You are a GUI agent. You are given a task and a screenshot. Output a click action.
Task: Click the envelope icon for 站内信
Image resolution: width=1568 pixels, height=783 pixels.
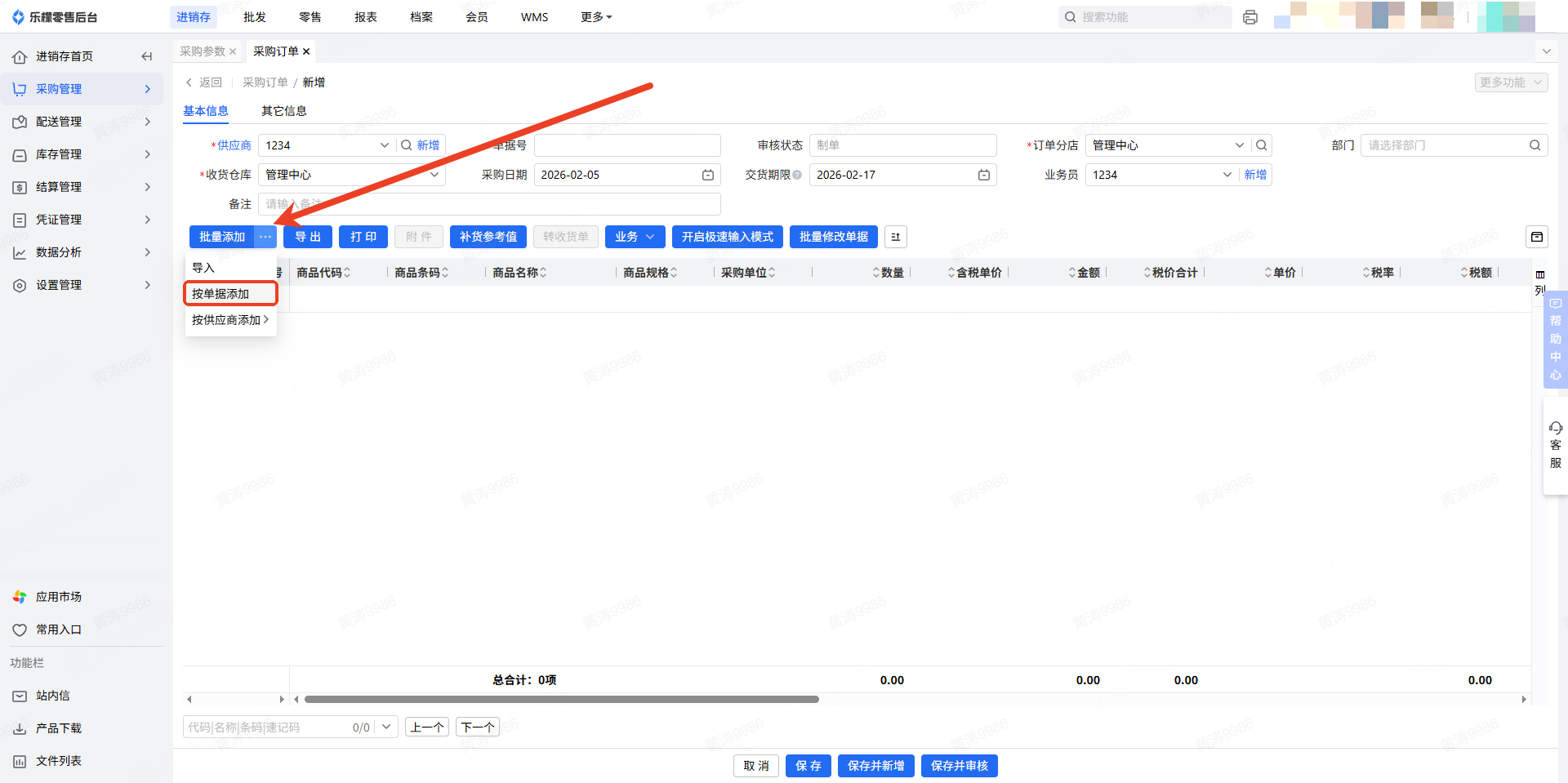[x=20, y=696]
